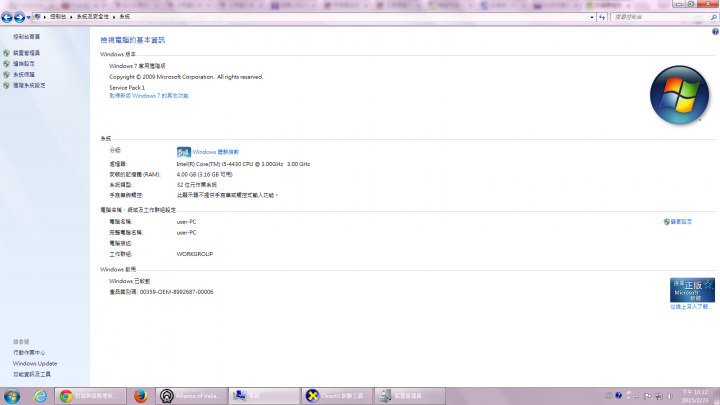Expand arrow before 控制台 breadcrumb
720x405 pixels.
coord(45,17)
